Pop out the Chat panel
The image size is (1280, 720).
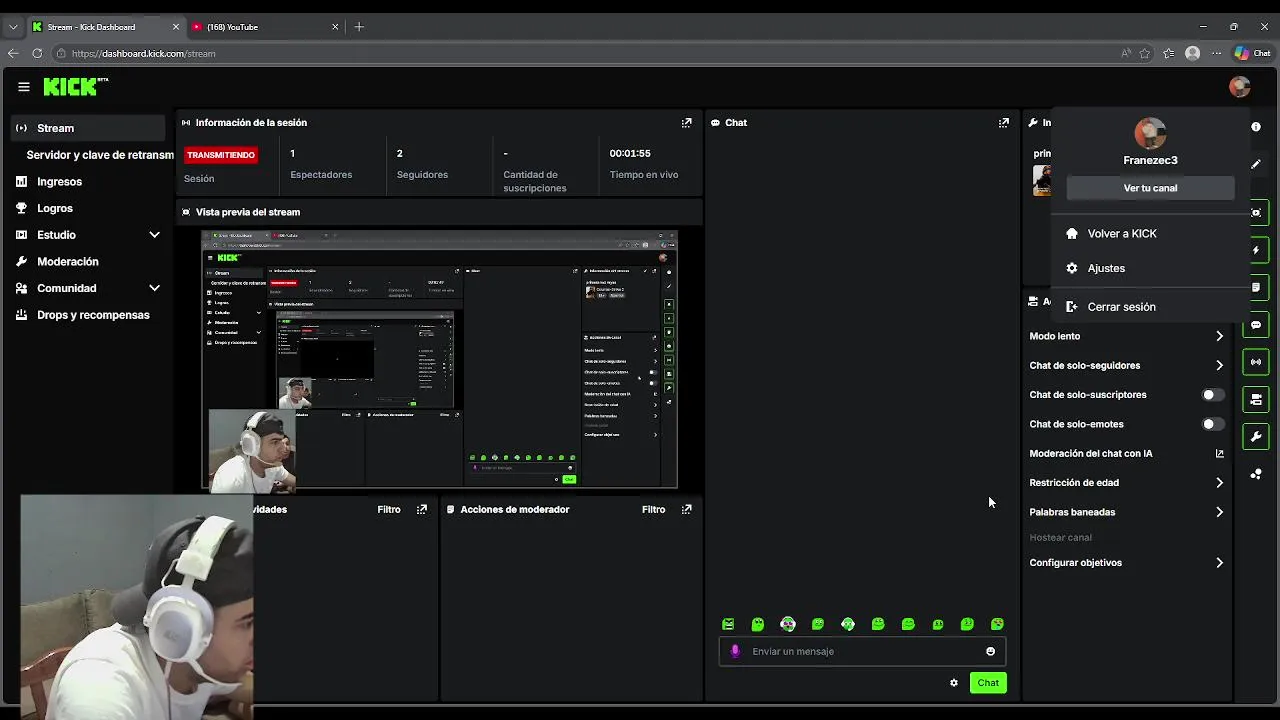point(1003,123)
